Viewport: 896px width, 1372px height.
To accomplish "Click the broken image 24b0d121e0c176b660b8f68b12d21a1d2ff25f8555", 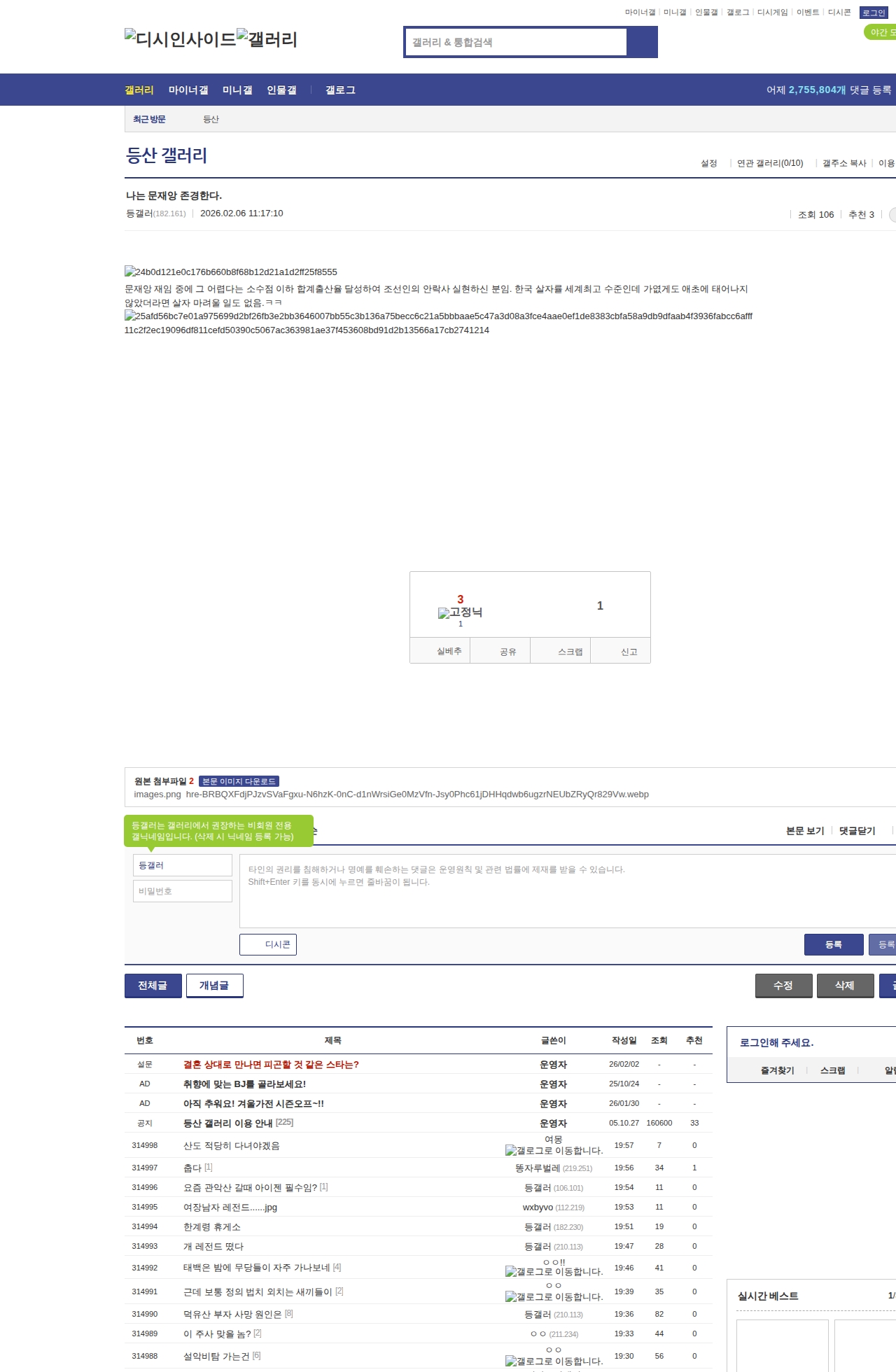I will pos(231,272).
